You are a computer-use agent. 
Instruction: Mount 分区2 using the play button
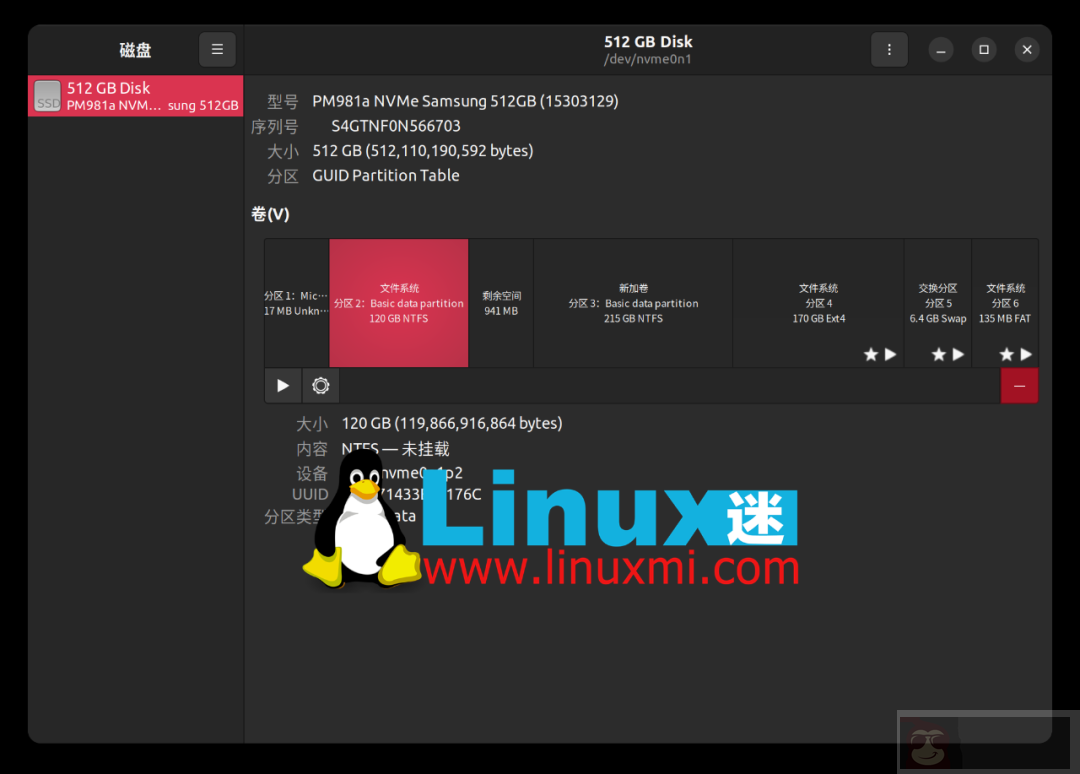click(x=282, y=385)
